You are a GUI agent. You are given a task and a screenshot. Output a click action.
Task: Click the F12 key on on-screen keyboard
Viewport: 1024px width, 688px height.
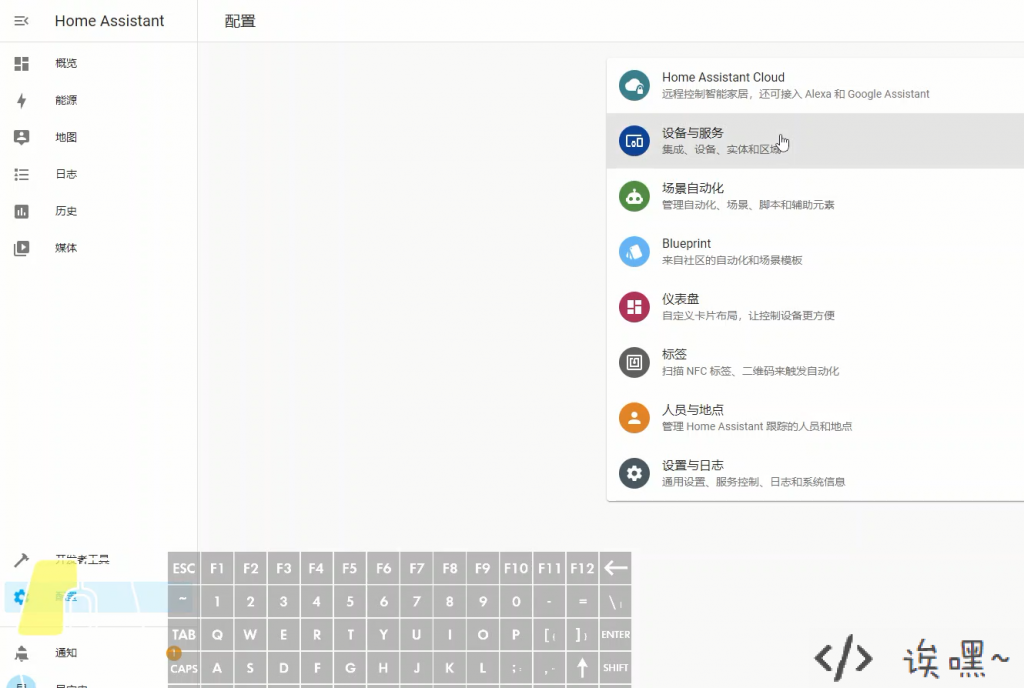coord(583,569)
